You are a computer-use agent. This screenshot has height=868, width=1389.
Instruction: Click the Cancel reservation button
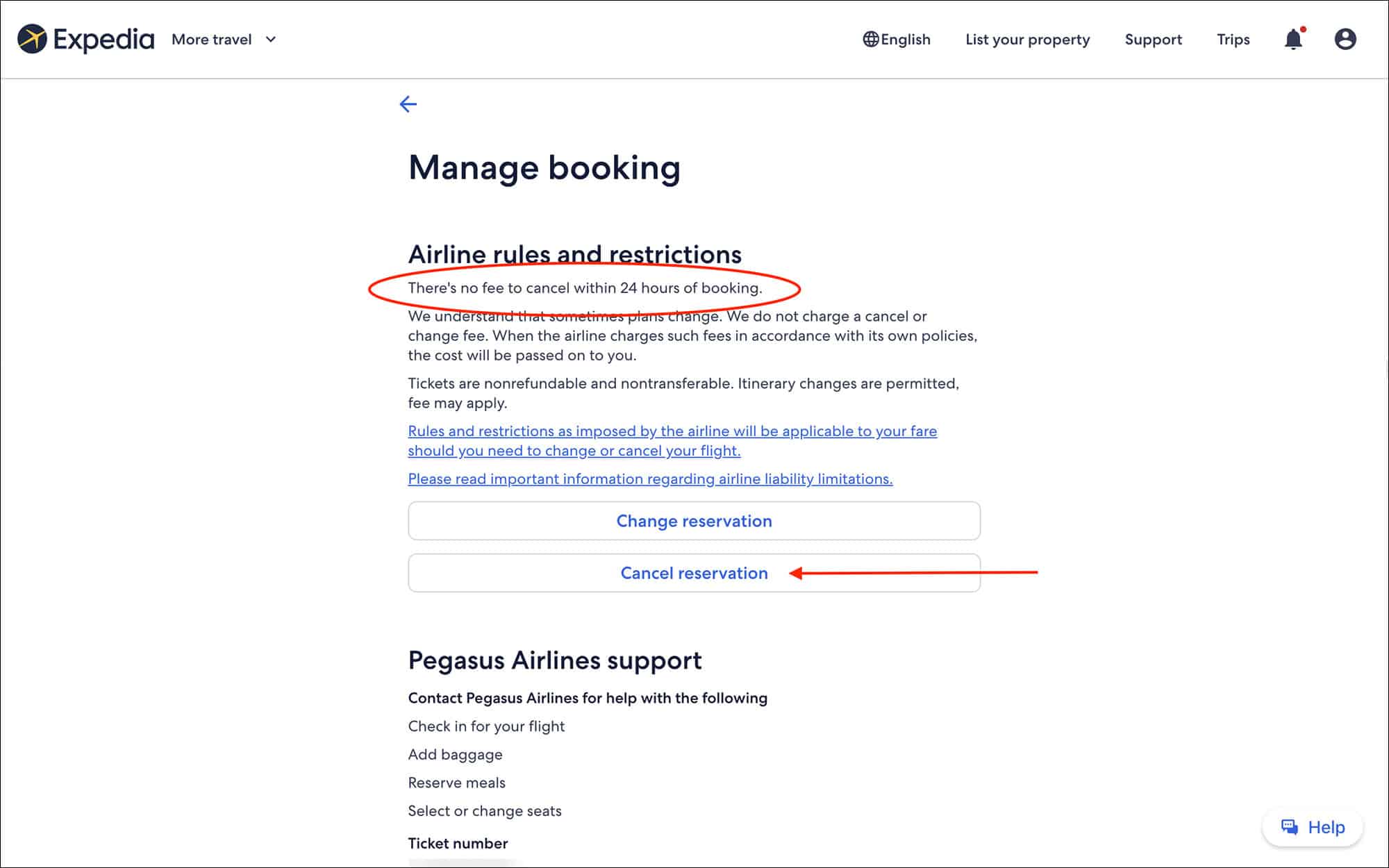(694, 573)
